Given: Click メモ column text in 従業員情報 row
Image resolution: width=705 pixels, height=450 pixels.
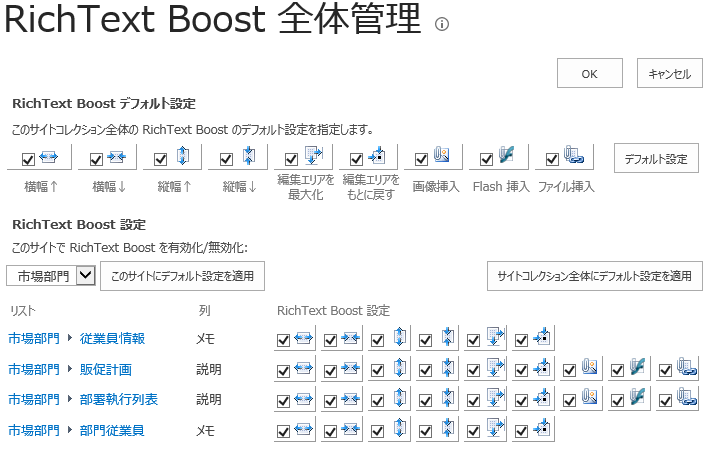Looking at the screenshot, I should (x=205, y=339).
